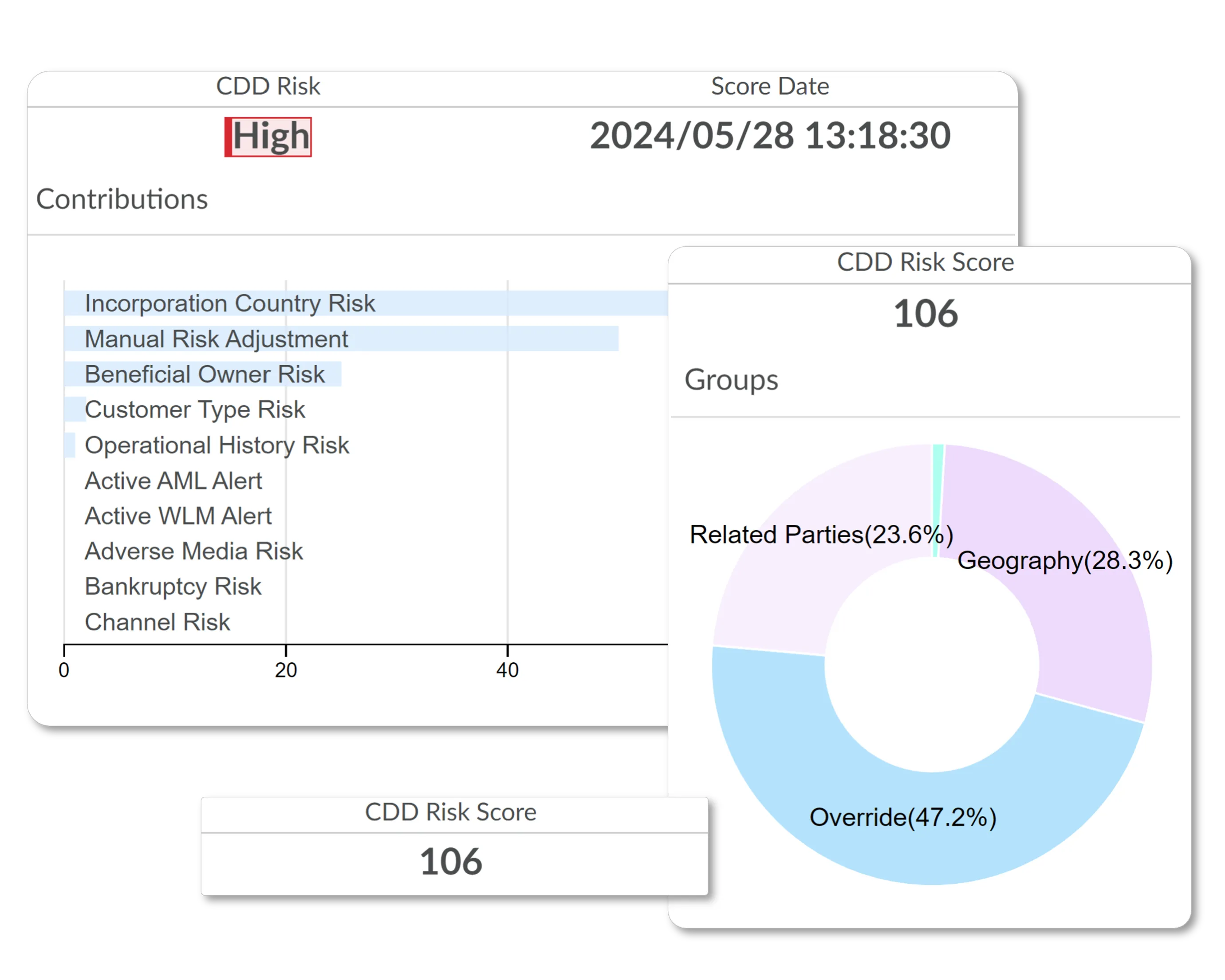This screenshot has height=980, width=1225.
Task: Click the 106 value above Groups
Action: [x=926, y=314]
